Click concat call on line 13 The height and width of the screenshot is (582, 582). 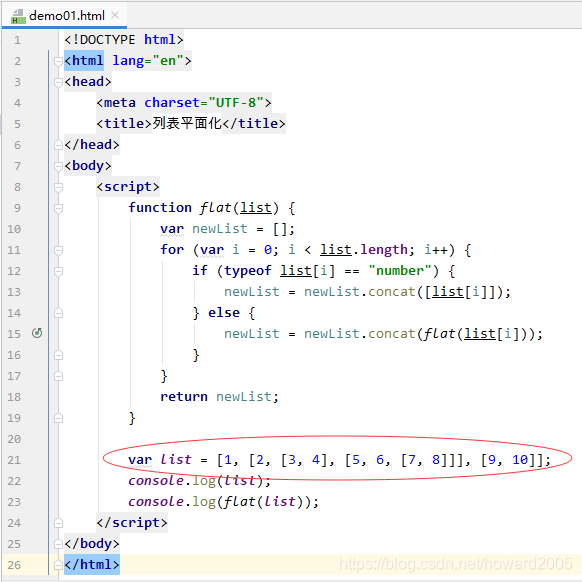pyautogui.click(x=391, y=292)
